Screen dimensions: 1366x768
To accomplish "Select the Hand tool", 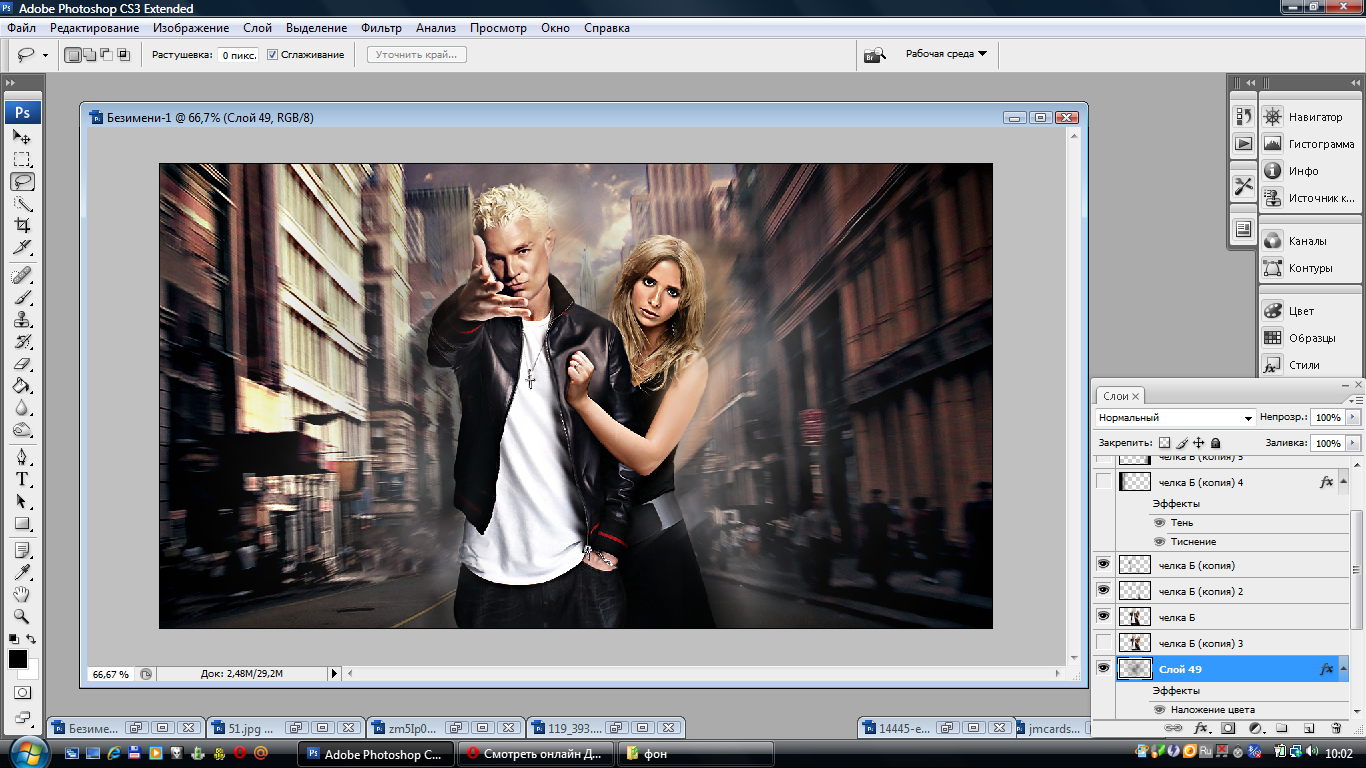I will tap(22, 595).
